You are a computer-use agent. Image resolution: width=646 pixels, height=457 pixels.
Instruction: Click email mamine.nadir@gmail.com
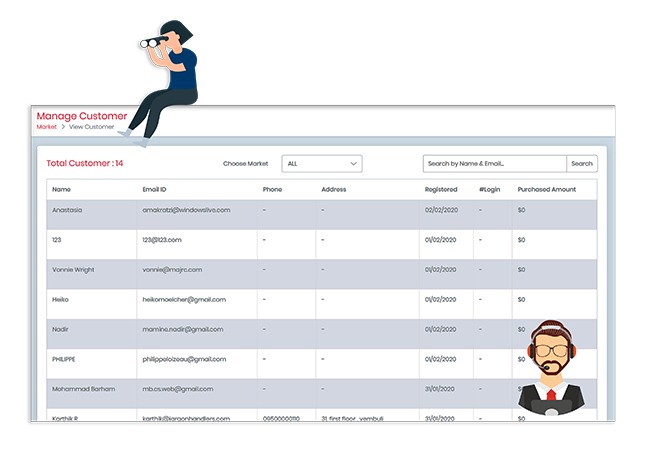183,329
